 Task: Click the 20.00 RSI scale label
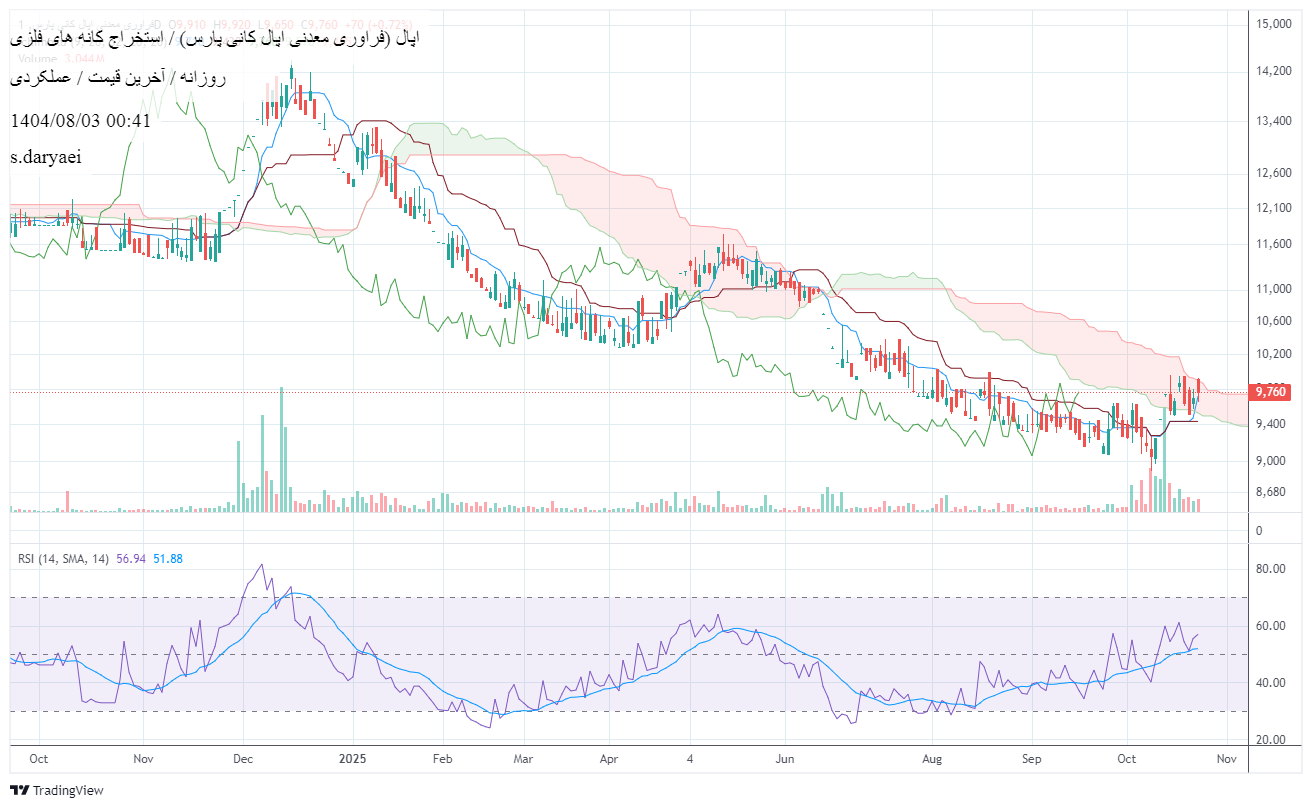coord(1270,740)
